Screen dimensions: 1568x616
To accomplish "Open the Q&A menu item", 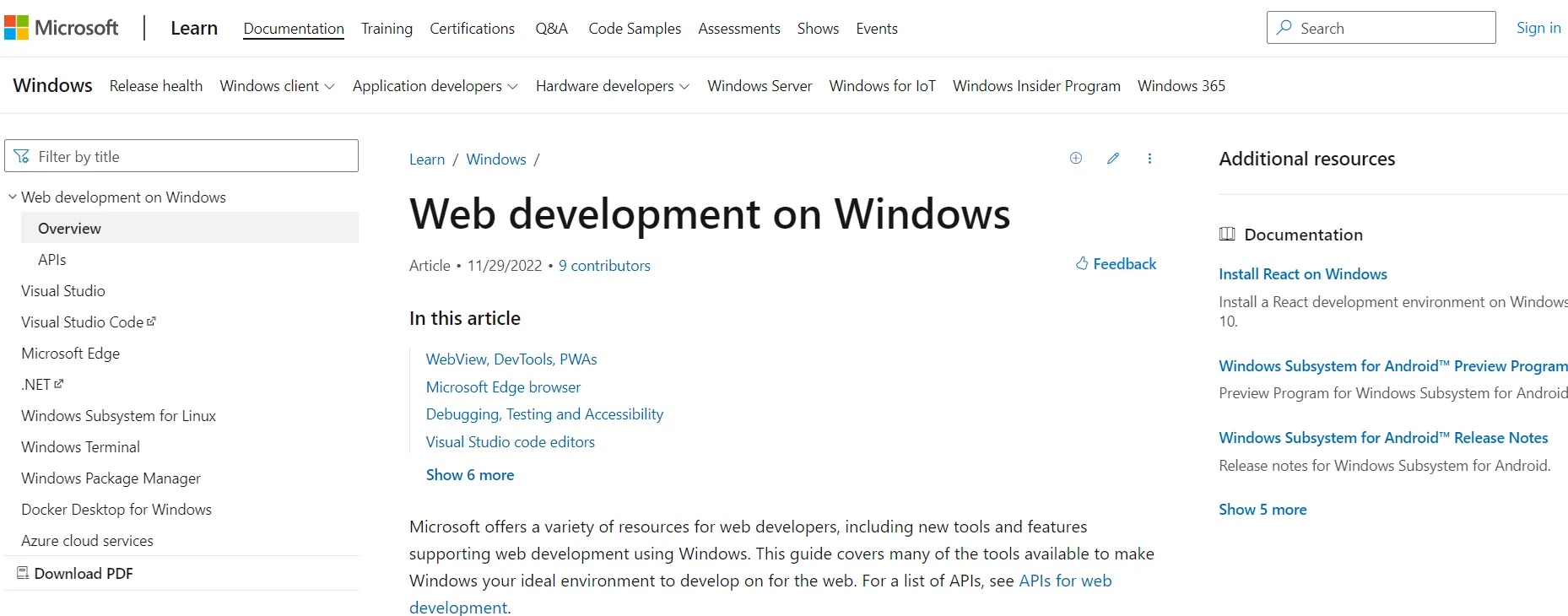I will point(551,28).
